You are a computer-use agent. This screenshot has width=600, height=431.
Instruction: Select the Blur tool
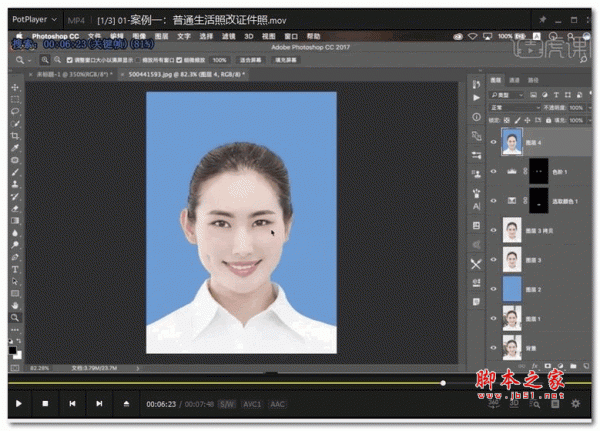(15, 233)
